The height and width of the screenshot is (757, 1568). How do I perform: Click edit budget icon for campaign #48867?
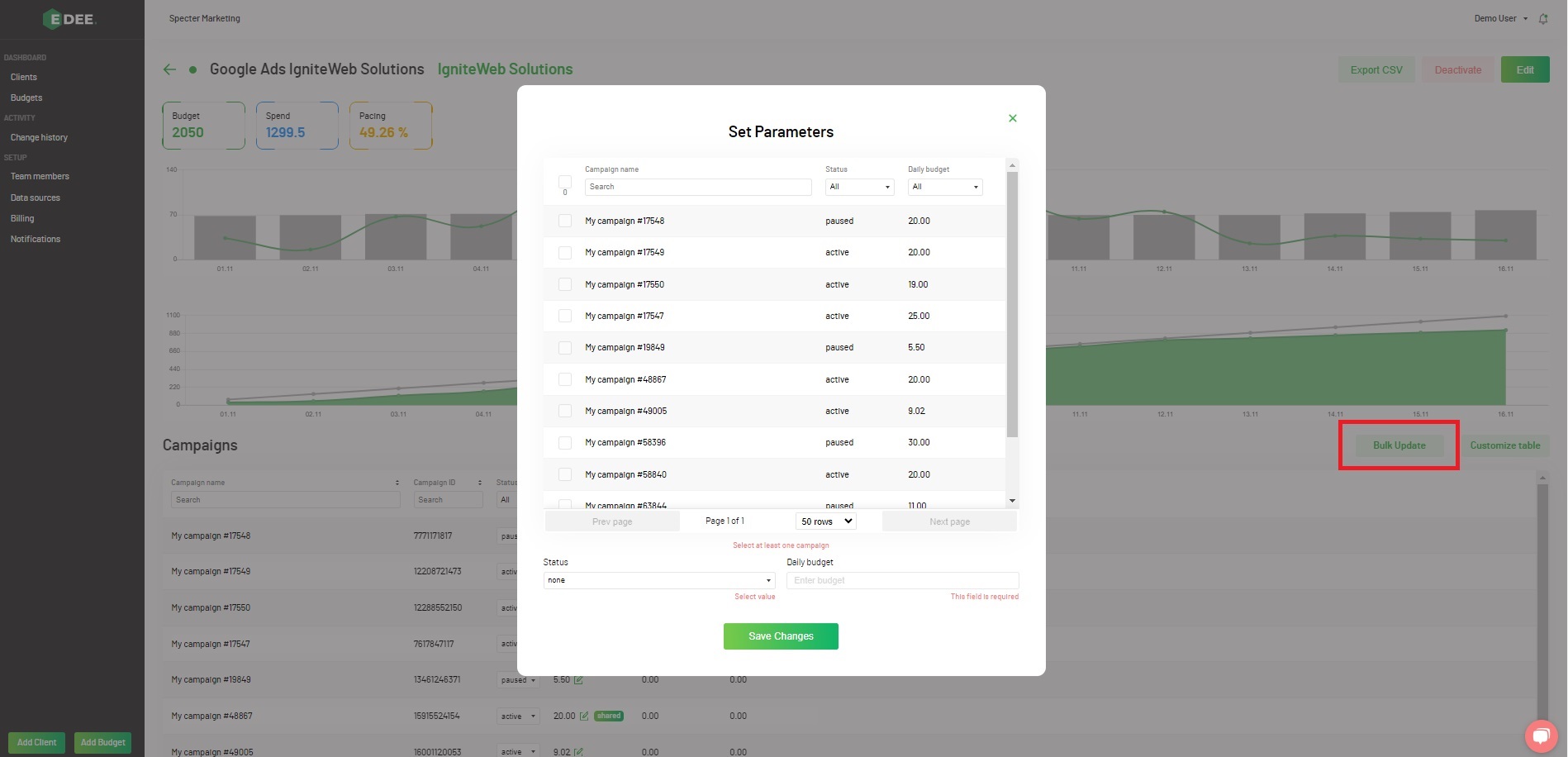pos(584,716)
